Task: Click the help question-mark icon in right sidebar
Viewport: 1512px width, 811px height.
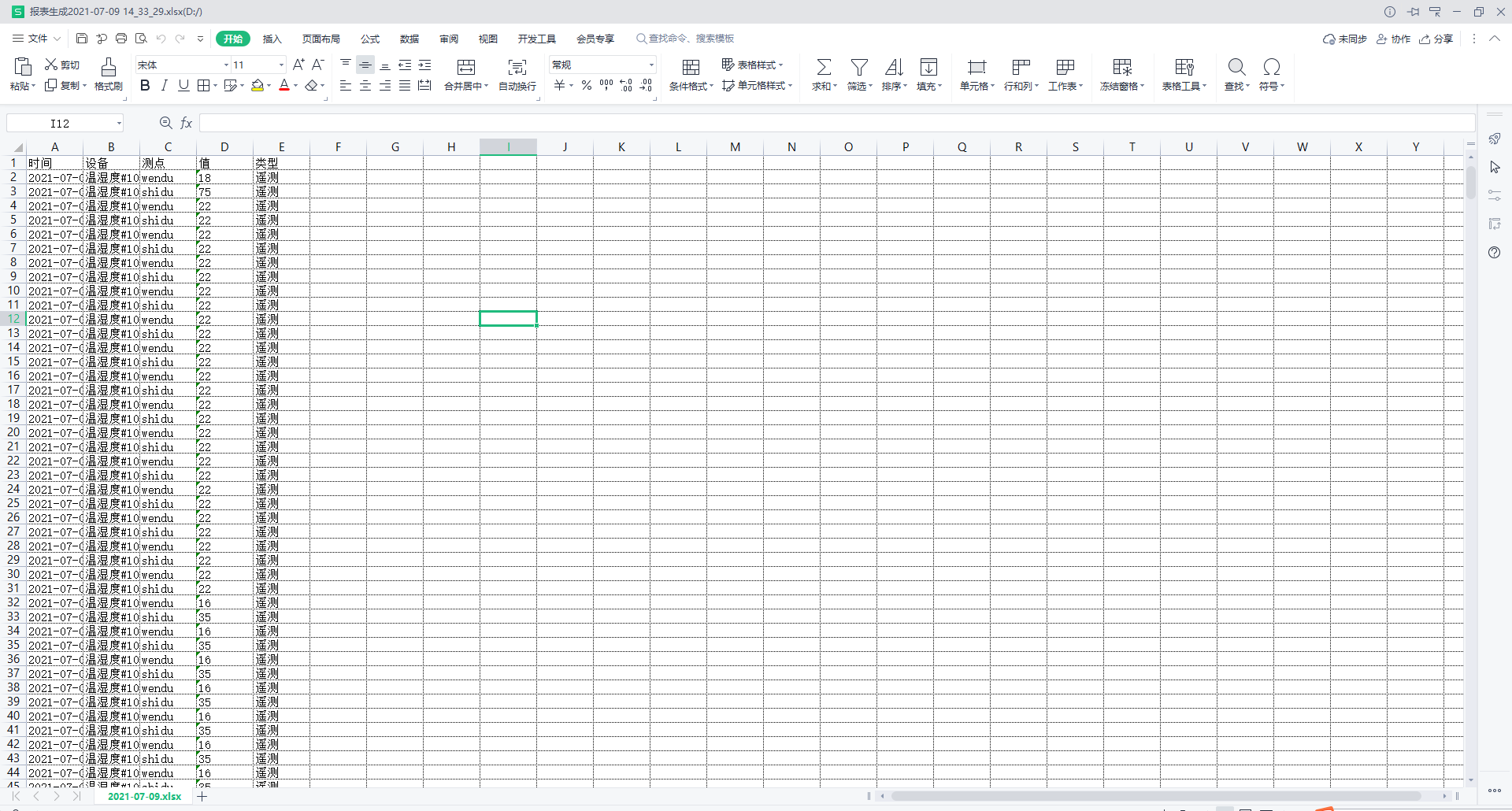Action: pyautogui.click(x=1495, y=253)
